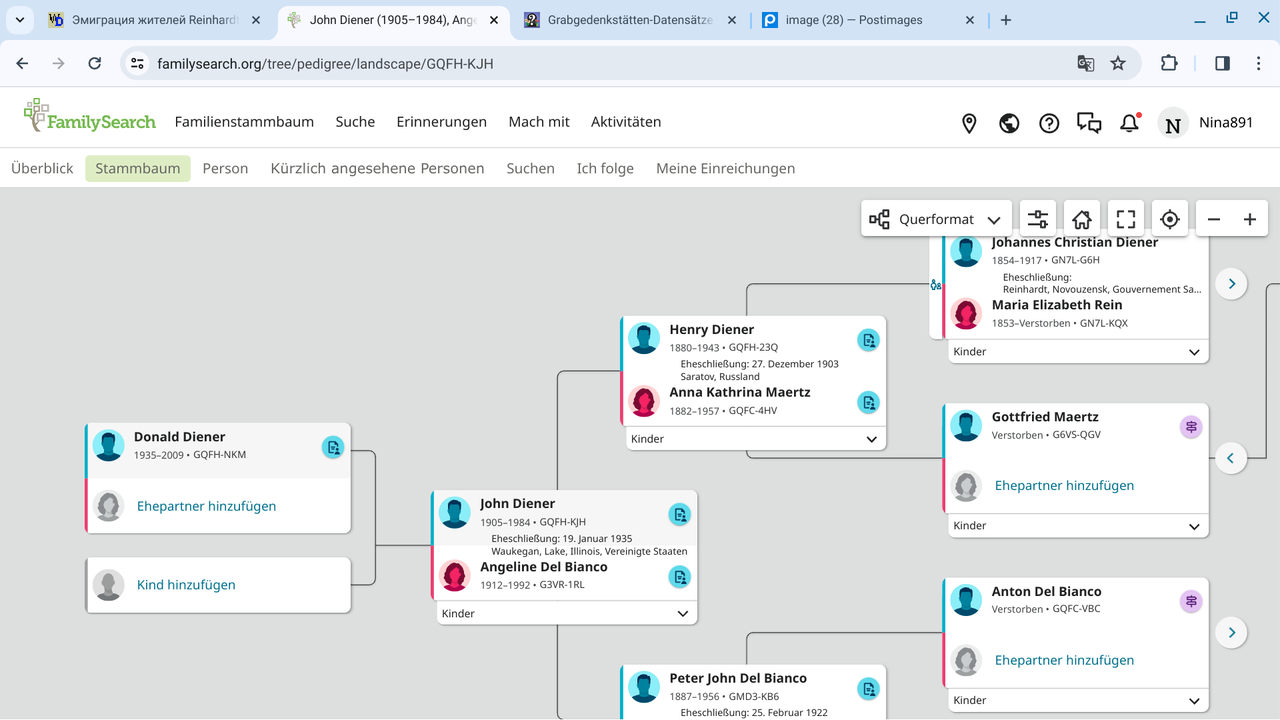The height and width of the screenshot is (720, 1280).
Task: Click purple research suggestion icon for Anton Del Bianco
Action: (x=1191, y=601)
